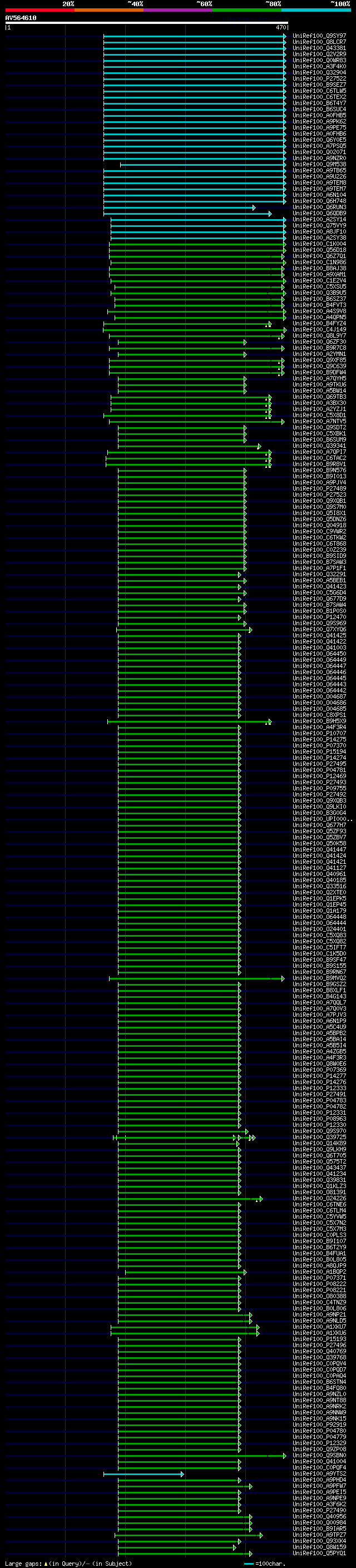The height and width of the screenshot is (1568, 356).
Task: Click the white query sequence ruler bar
Action: click(146, 23)
